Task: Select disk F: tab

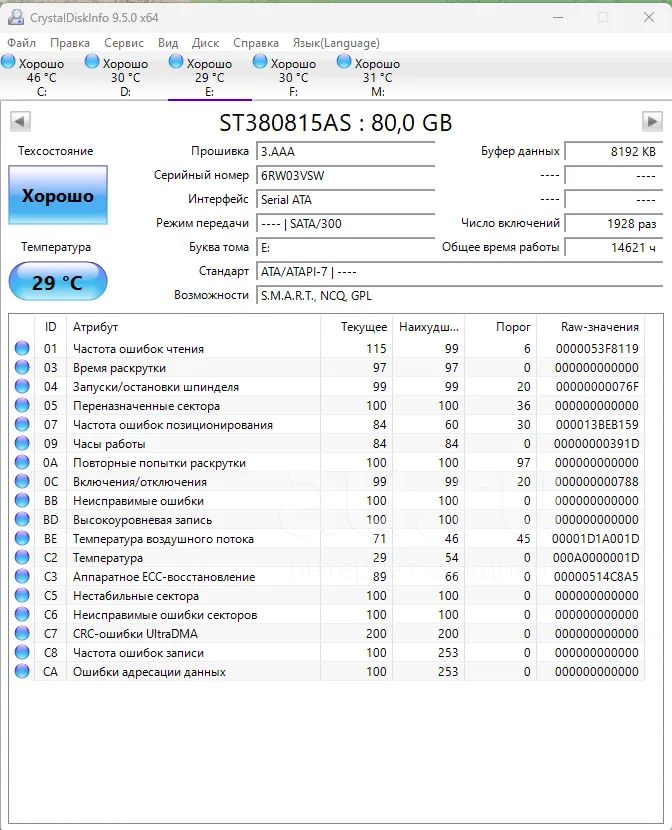Action: 294,76
